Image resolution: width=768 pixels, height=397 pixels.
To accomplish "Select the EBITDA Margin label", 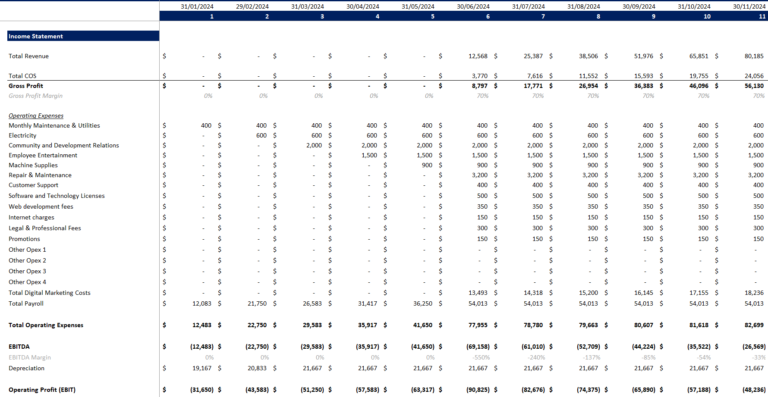I will click(30, 357).
